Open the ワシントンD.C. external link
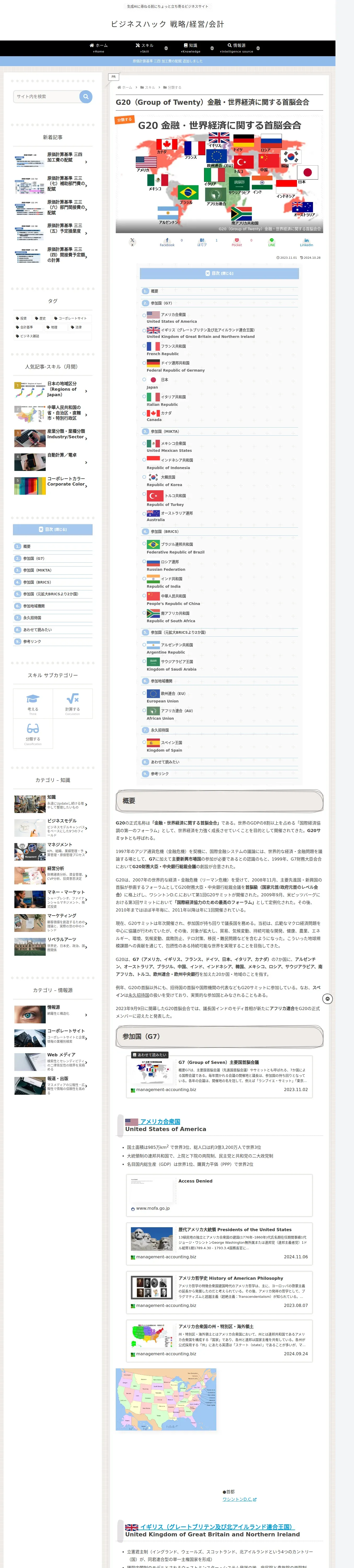Screen dimensions: 354x1568 239,1499
